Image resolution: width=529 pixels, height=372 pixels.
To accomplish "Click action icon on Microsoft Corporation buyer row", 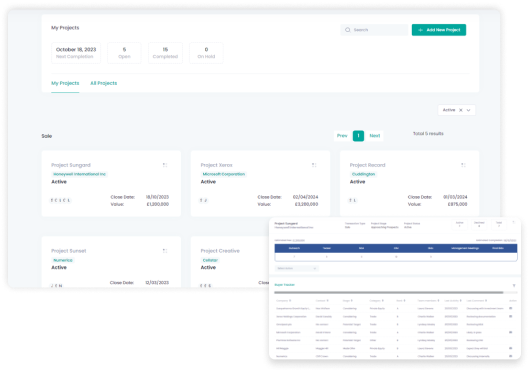I will [510, 332].
